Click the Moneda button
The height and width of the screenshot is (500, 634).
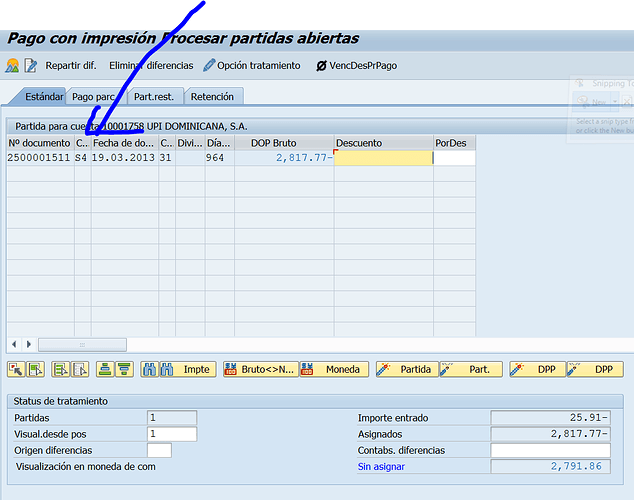point(334,369)
